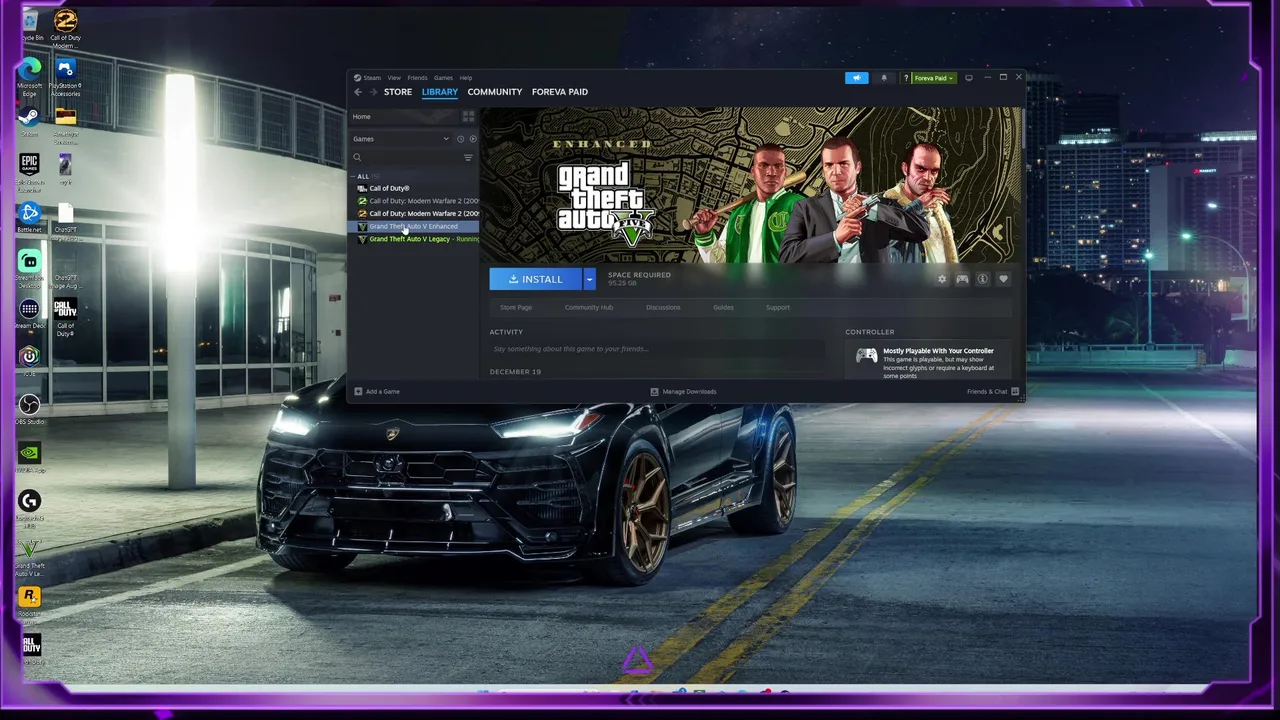Screen dimensions: 1280x720
Task: Add GTA V to favorites heart icon
Action: point(1003,279)
